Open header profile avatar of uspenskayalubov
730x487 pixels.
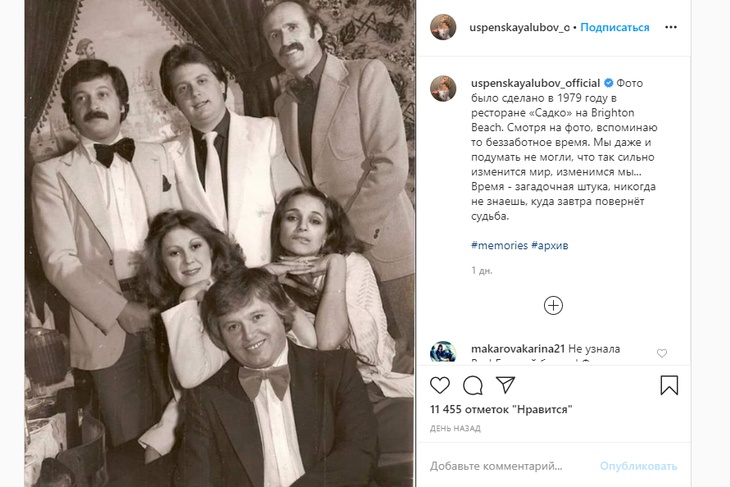click(x=444, y=27)
